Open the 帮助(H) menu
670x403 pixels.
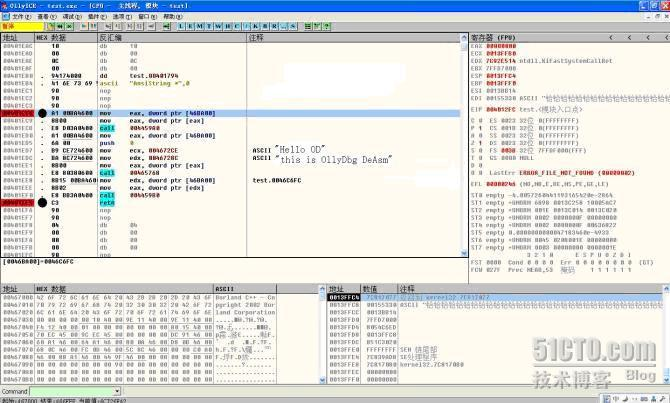(172, 16)
